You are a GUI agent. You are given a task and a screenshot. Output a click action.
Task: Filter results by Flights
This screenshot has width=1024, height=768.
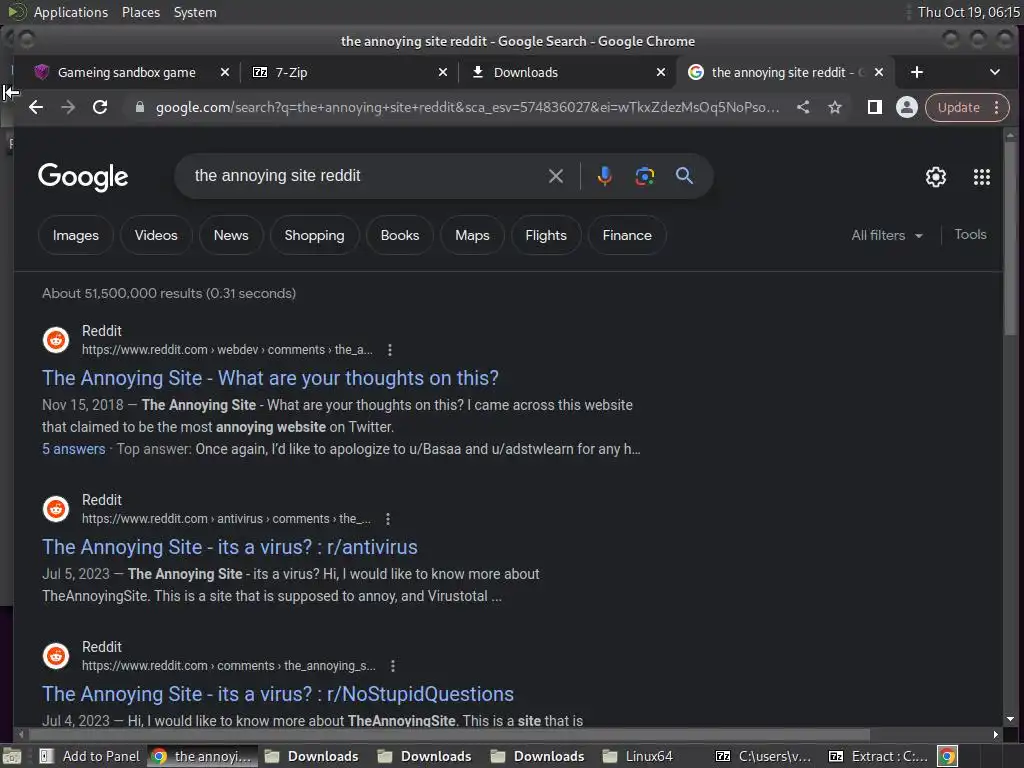pos(546,235)
